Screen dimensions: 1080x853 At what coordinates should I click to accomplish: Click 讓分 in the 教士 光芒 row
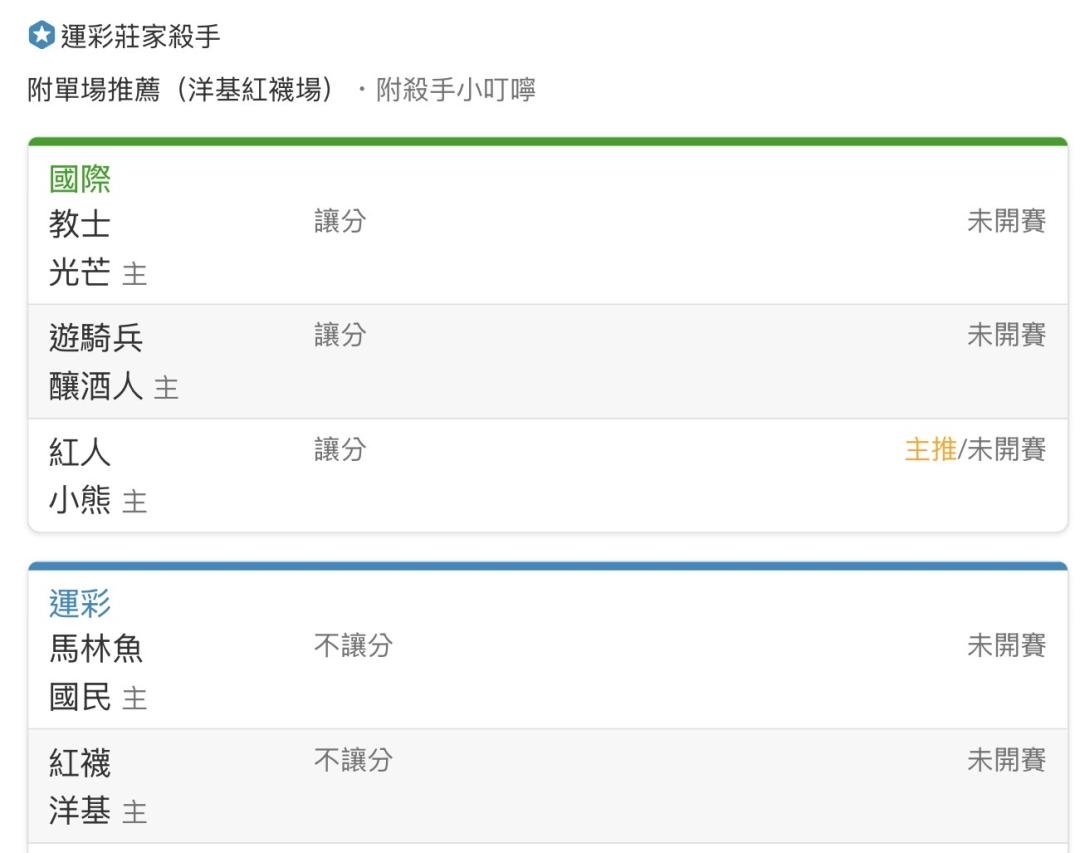coord(340,221)
